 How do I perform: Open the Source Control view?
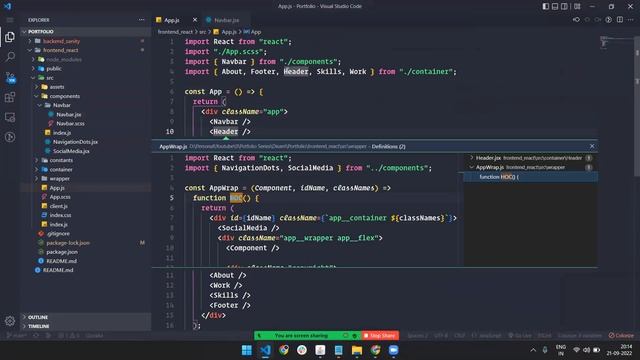(x=10, y=77)
